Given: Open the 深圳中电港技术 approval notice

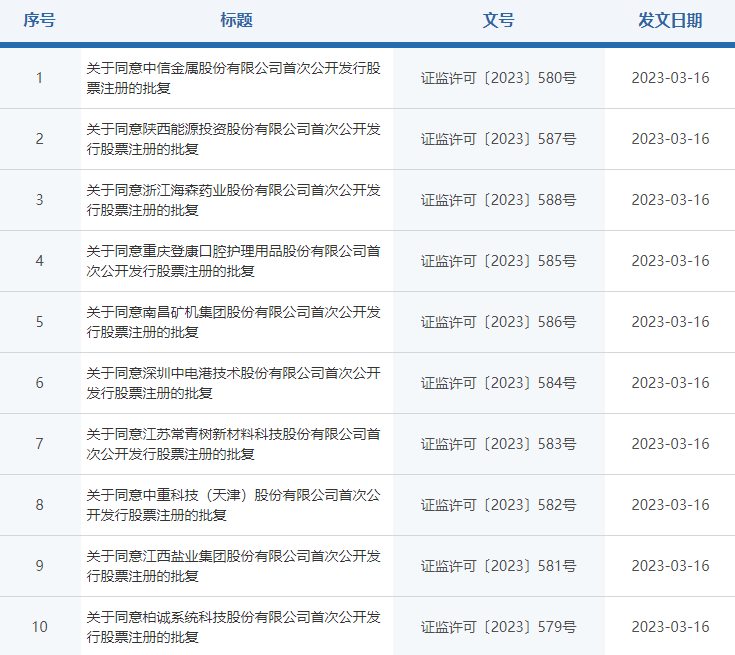Looking at the screenshot, I should coord(233,383).
